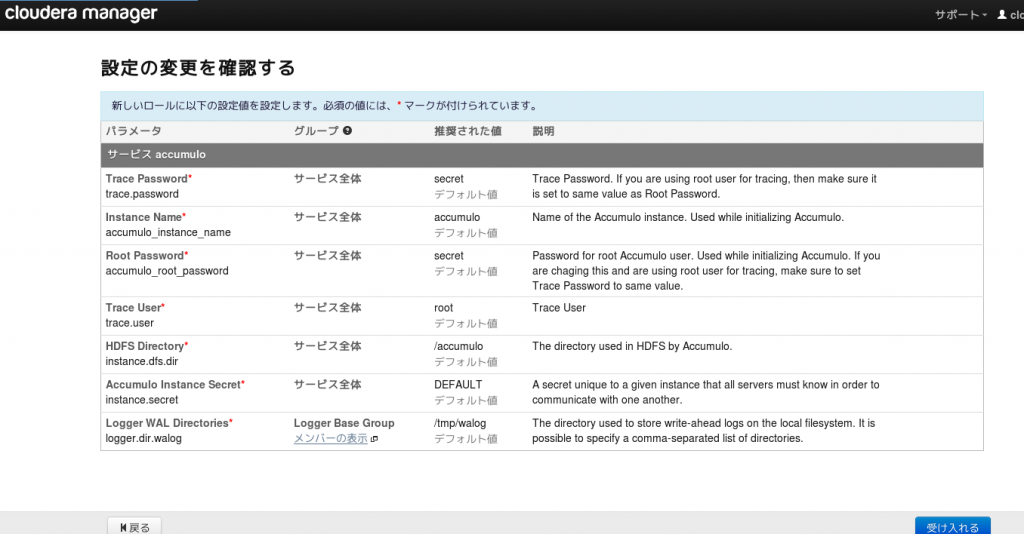Select the HDFS Directory parameter label
The width and height of the screenshot is (1024, 534).
145,346
